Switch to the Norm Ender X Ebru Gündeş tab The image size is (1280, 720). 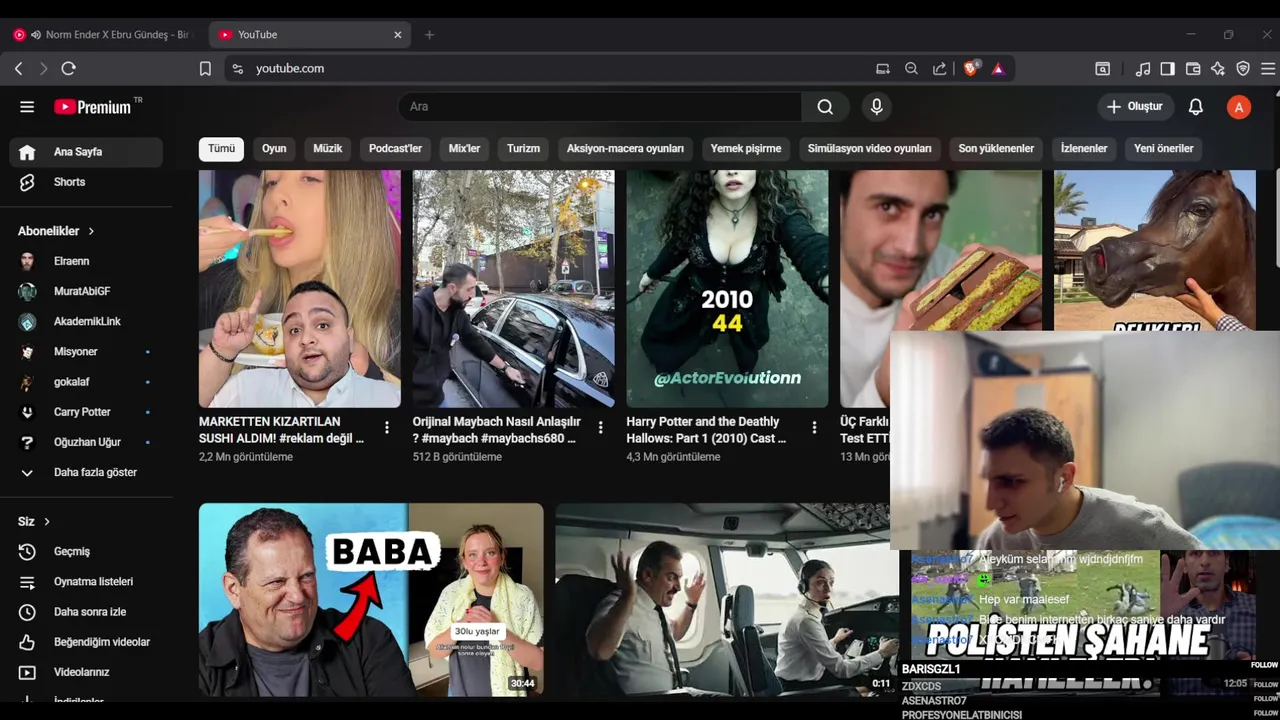pos(103,35)
